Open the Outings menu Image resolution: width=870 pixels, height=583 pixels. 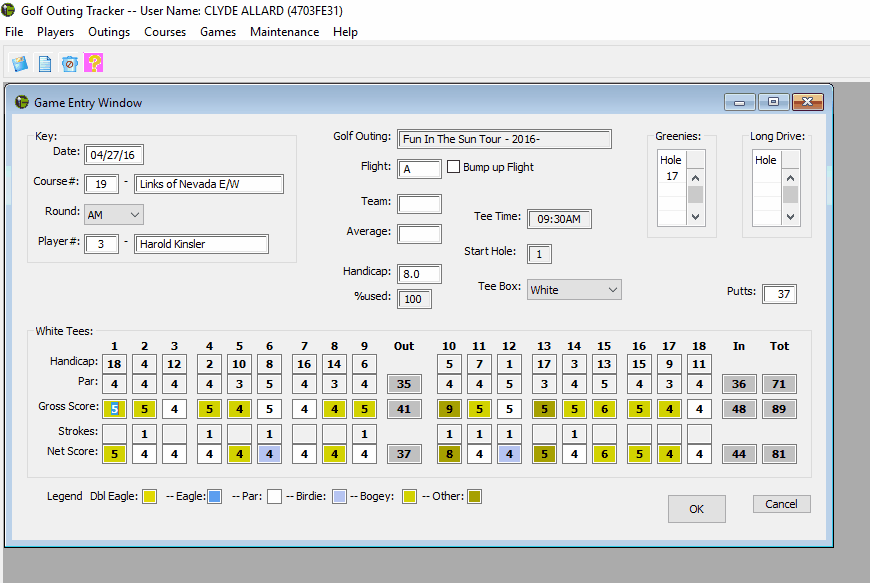109,32
